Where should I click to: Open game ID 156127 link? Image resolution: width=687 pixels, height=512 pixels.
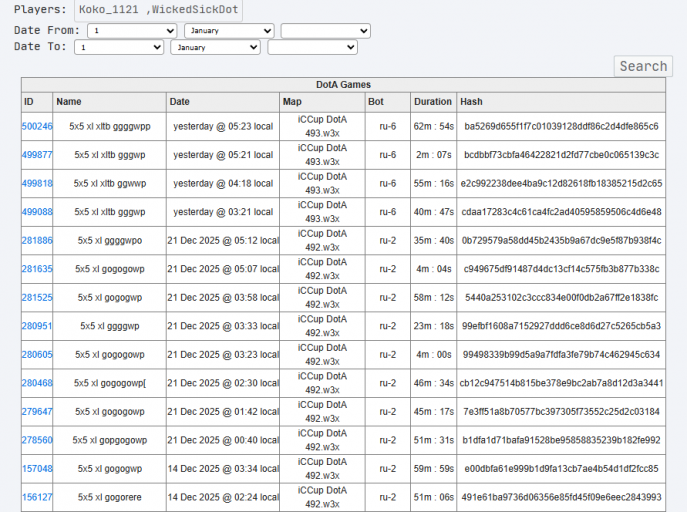pyautogui.click(x=37, y=497)
